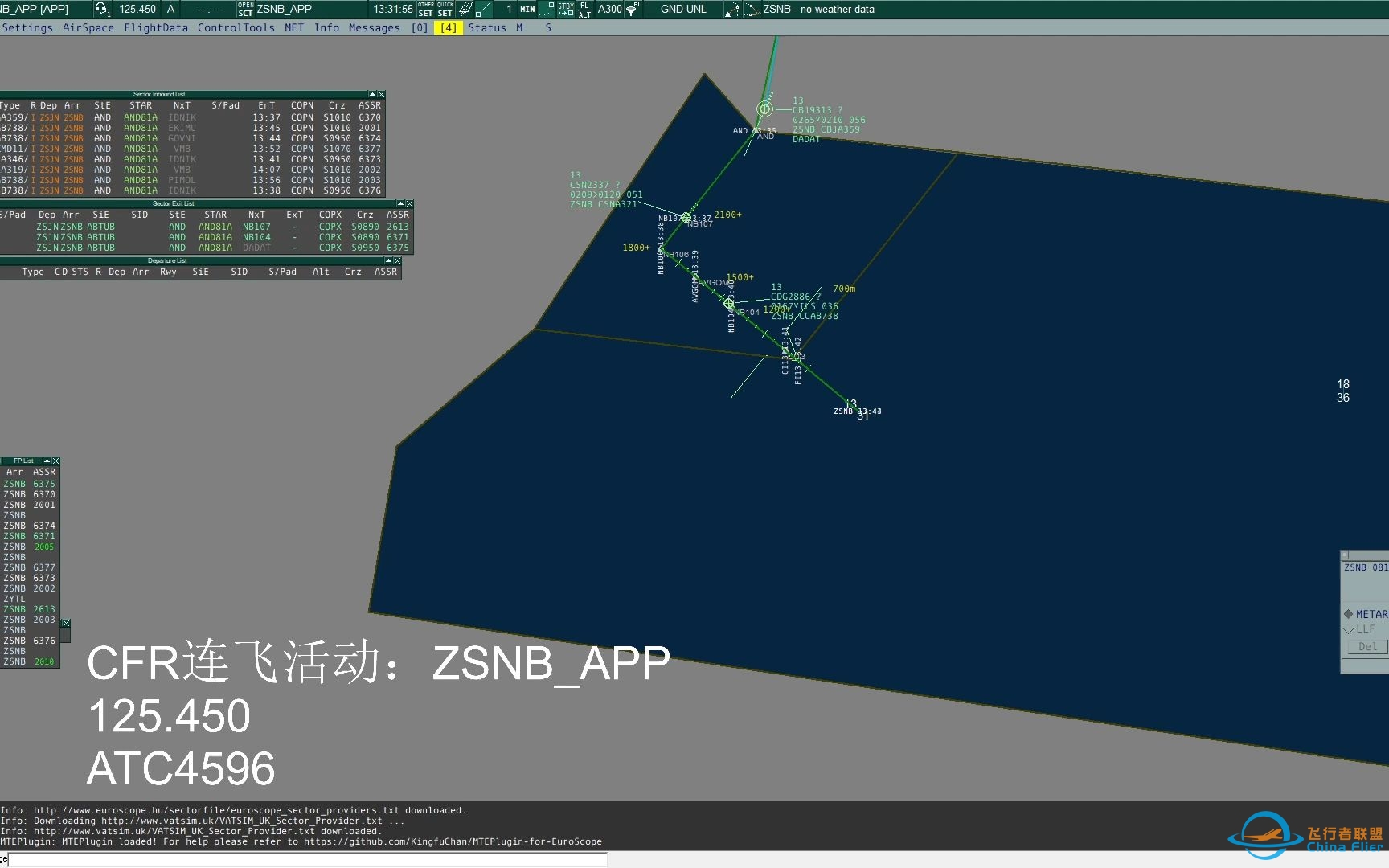Collapse the Departure List panel

tap(388, 261)
